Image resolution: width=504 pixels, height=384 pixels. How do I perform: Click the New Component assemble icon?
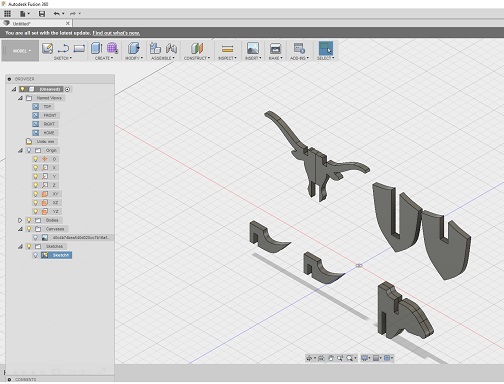click(x=155, y=48)
